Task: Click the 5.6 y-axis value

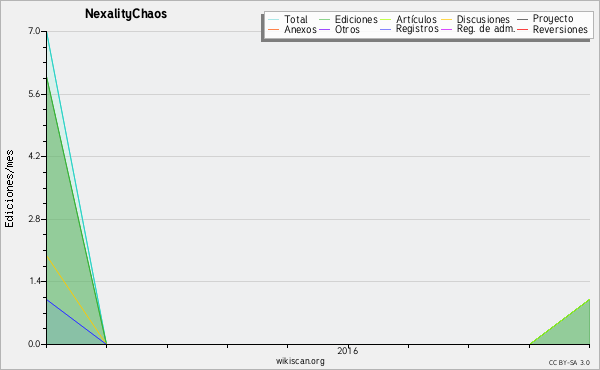Action: pos(34,94)
